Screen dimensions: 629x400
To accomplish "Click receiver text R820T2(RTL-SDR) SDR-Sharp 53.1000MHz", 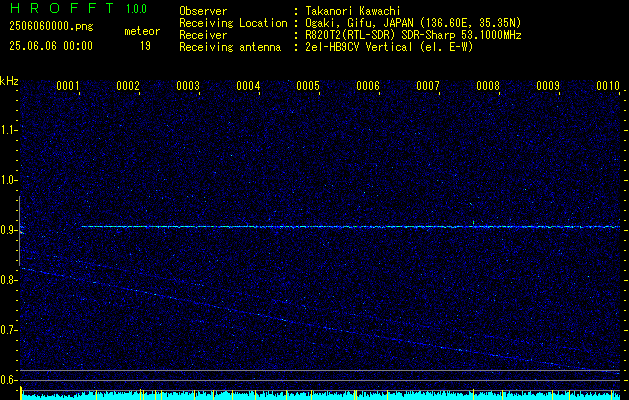I will (x=413, y=35).
